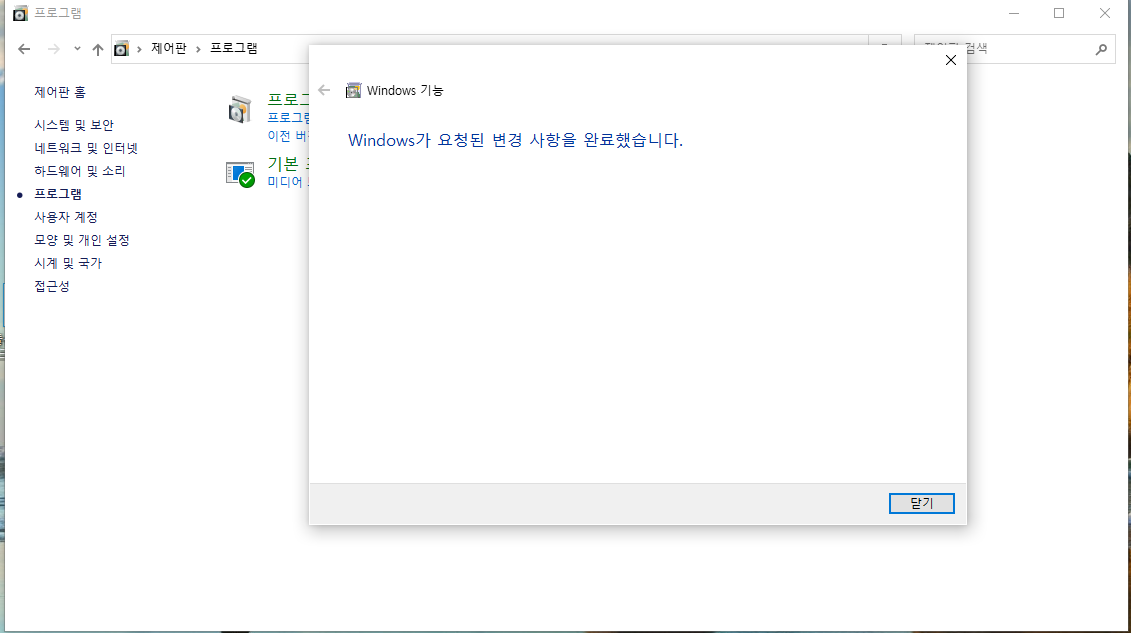The image size is (1131, 633).
Task: Open recent locations dropdown arrow
Action: pos(77,49)
